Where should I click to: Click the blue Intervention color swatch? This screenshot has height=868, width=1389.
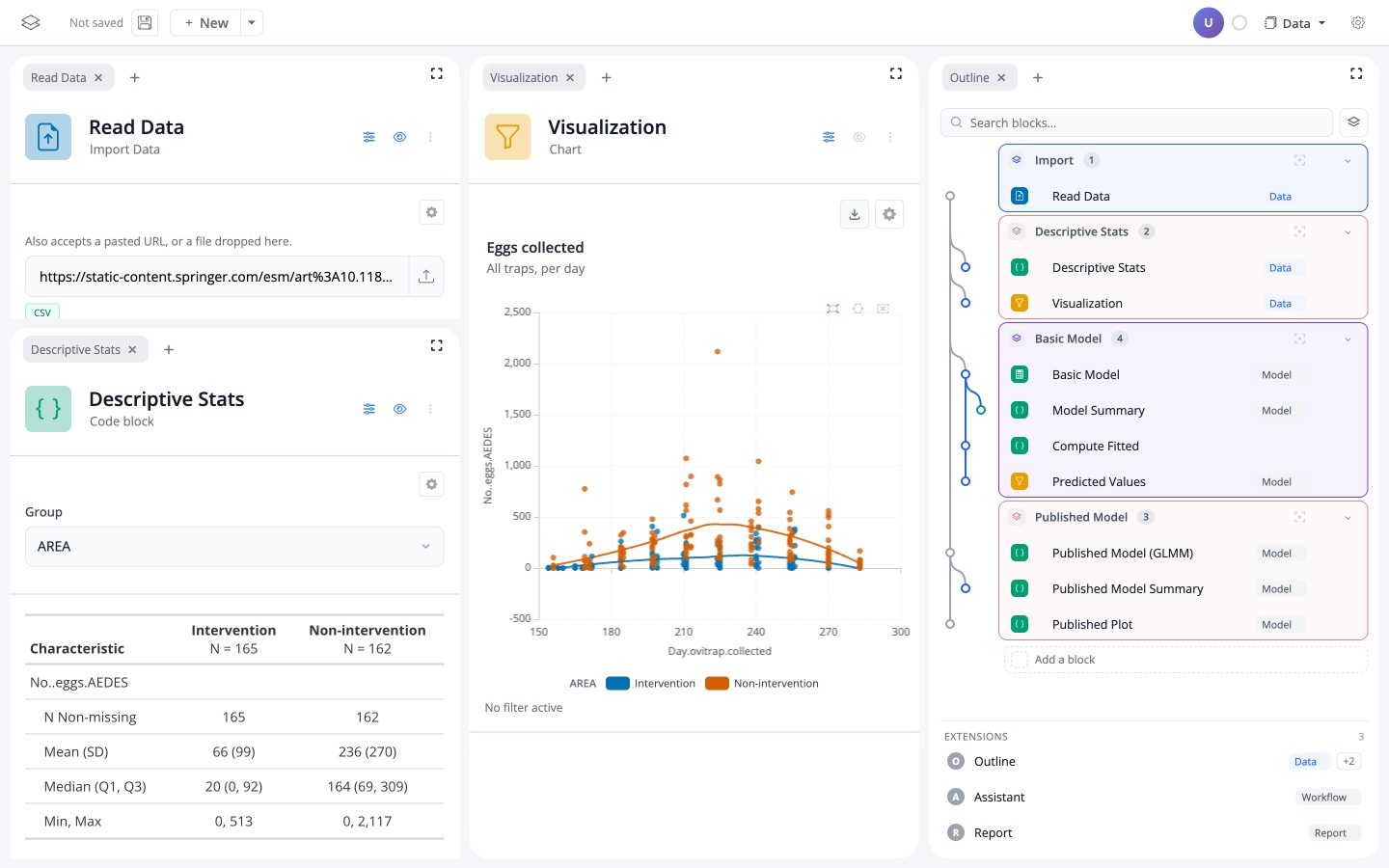pos(617,684)
